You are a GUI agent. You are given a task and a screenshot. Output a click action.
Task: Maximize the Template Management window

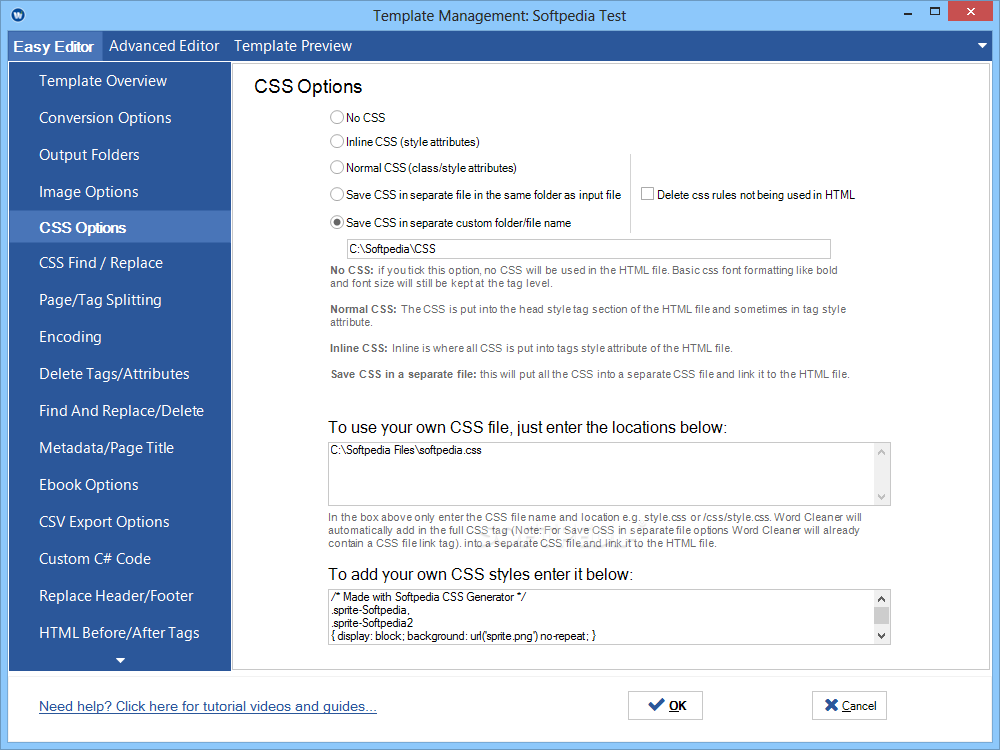[934, 12]
